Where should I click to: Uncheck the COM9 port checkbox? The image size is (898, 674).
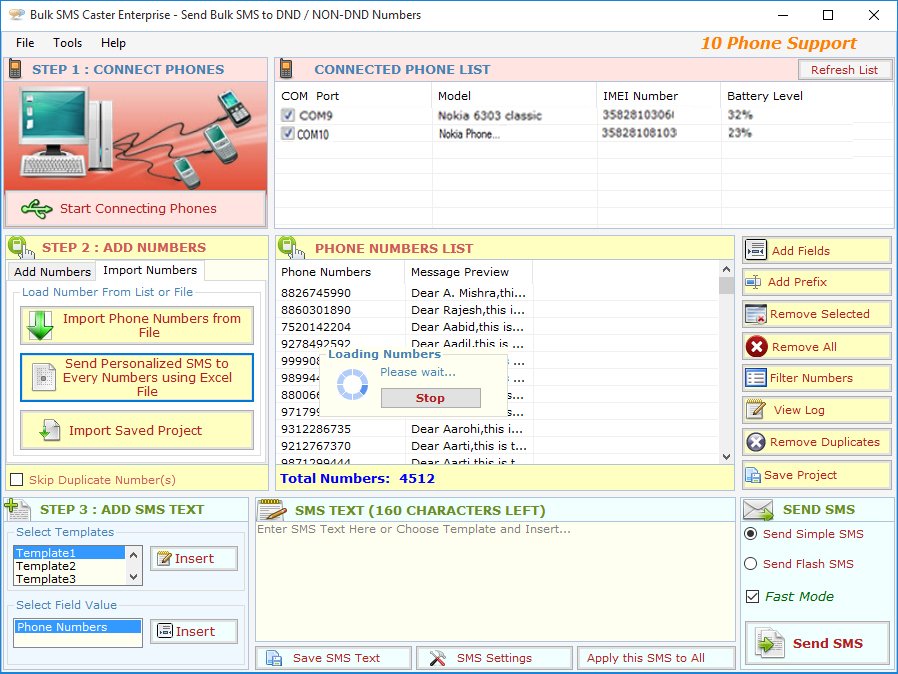pyautogui.click(x=287, y=115)
